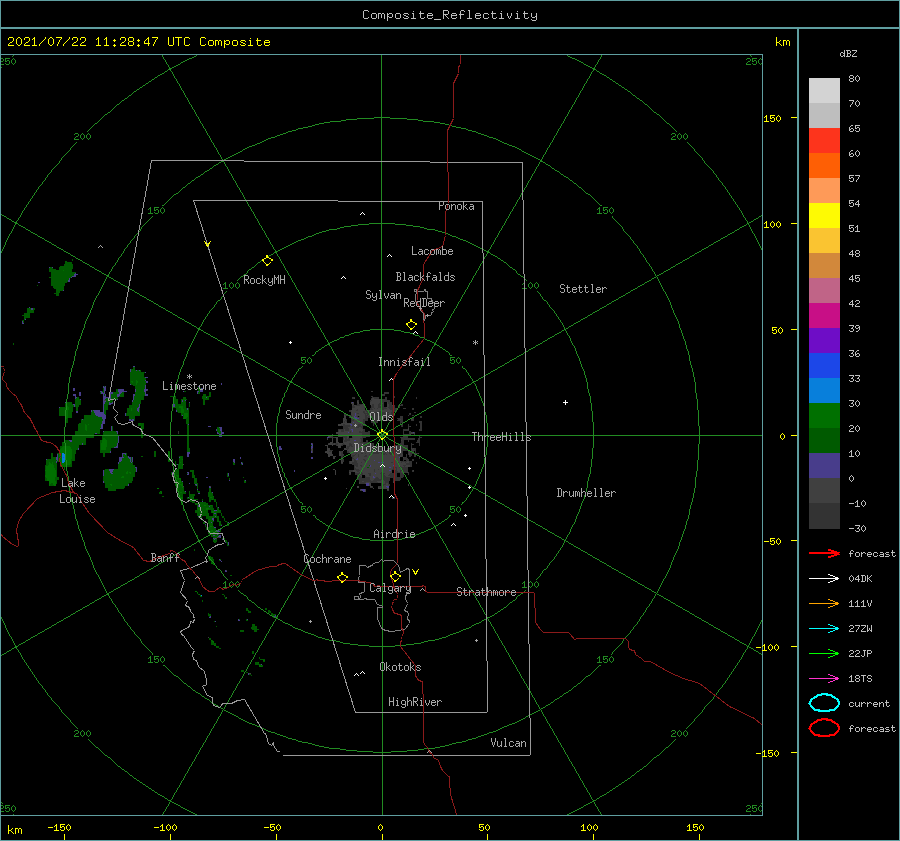
Task: Click the HighRiver city label
Action: (x=415, y=702)
